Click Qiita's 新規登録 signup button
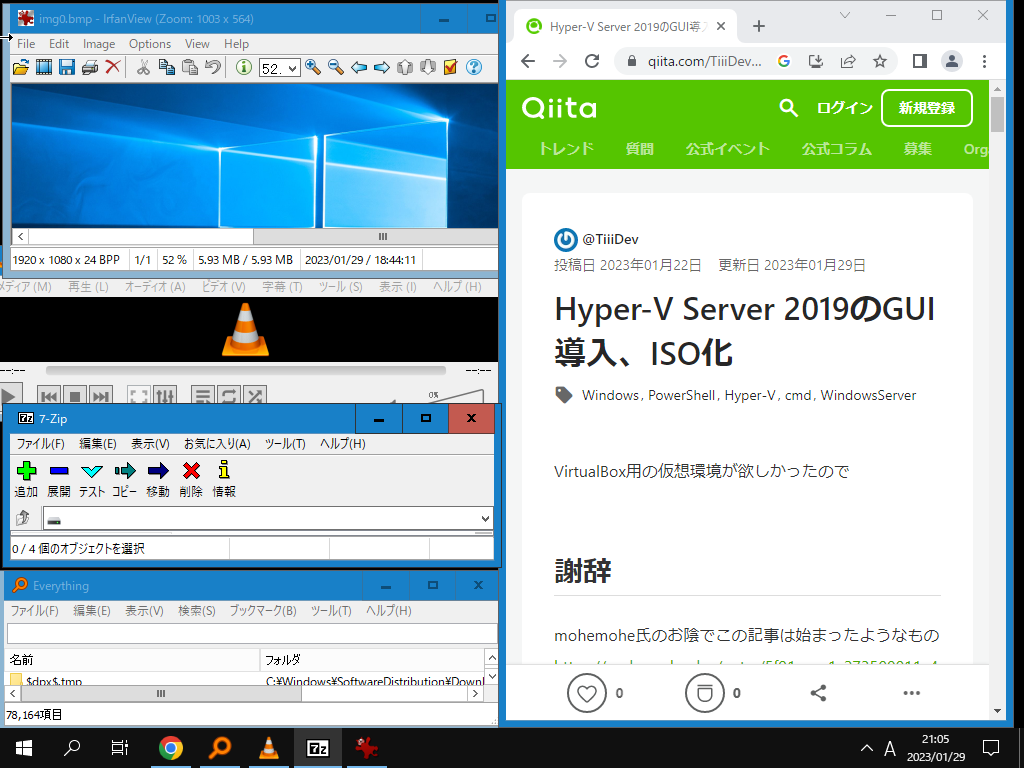The height and width of the screenshot is (768, 1024). coord(926,108)
